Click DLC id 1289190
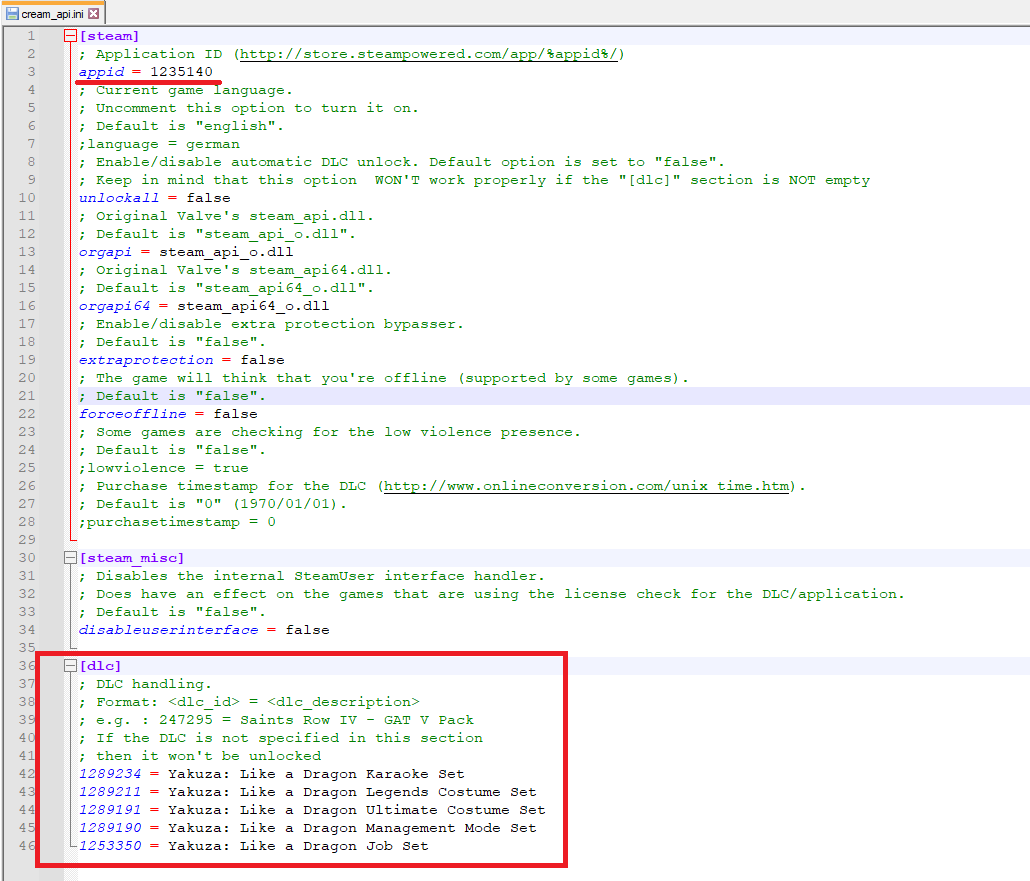The width and height of the screenshot is (1030, 881). tap(110, 828)
